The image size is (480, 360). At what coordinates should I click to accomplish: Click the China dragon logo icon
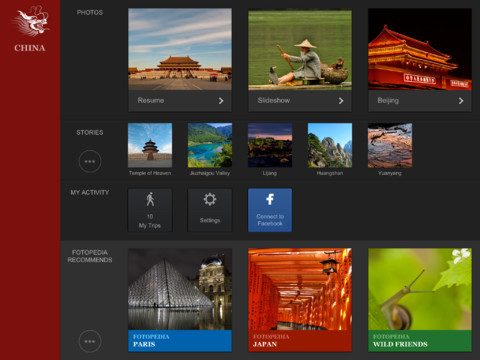coord(31,22)
